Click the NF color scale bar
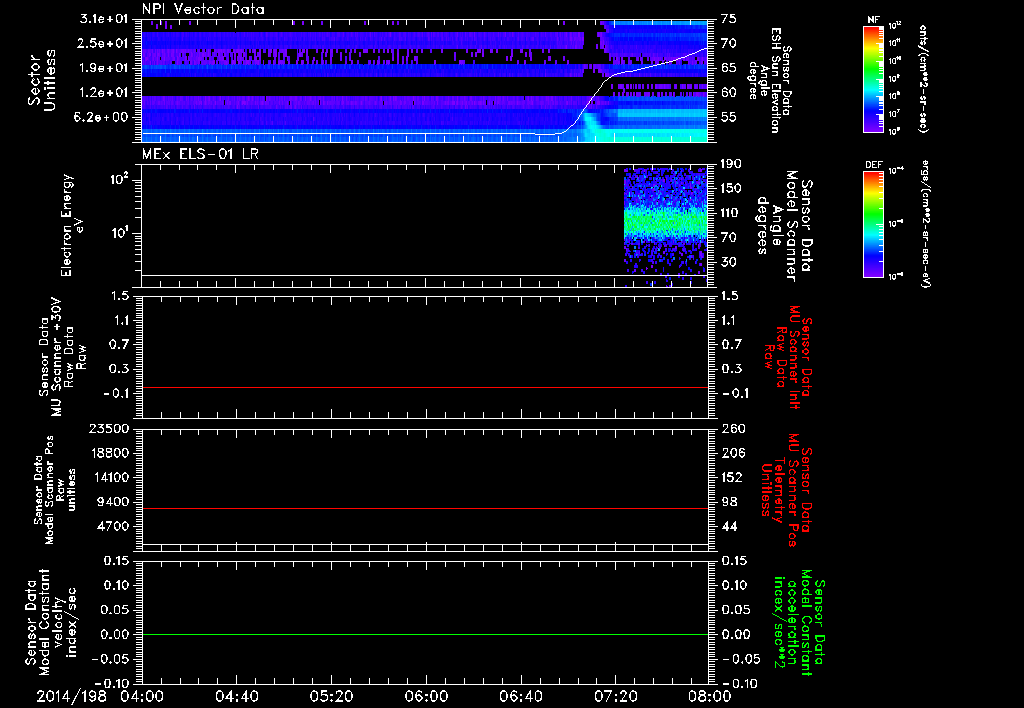The width and height of the screenshot is (1024, 708). [873, 78]
